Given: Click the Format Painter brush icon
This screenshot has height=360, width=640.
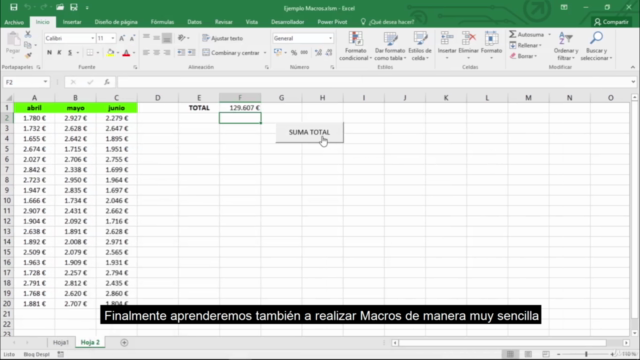Looking at the screenshot, I should (x=28, y=55).
